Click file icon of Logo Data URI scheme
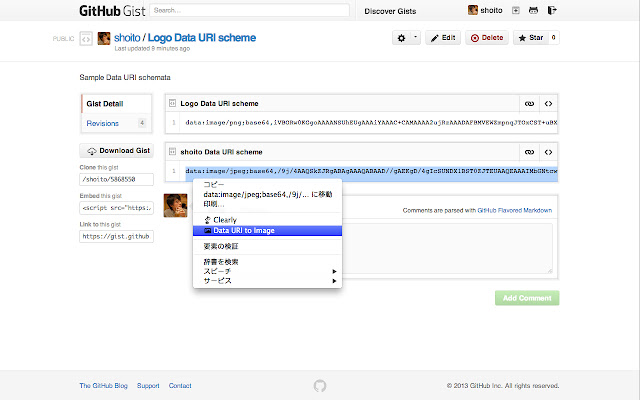This screenshot has height=400, width=640. click(x=172, y=104)
